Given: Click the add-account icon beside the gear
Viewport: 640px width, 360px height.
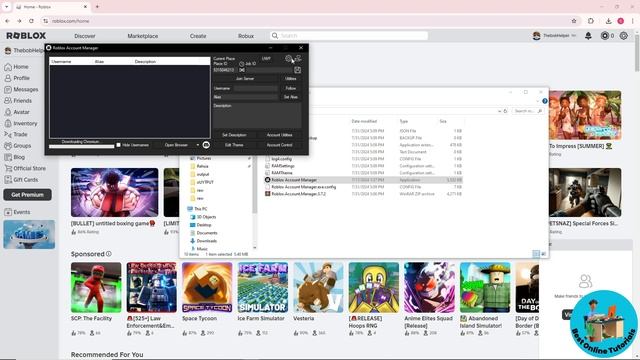Looking at the screenshot, I should [298, 59].
